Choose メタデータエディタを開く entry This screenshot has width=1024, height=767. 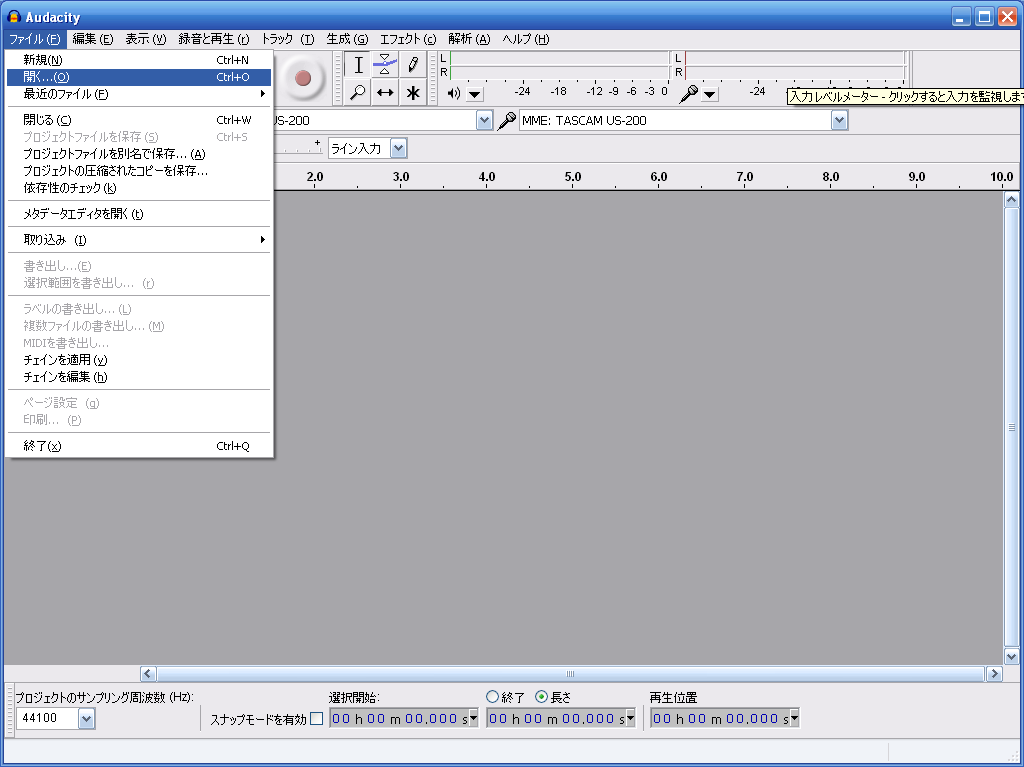(138, 214)
